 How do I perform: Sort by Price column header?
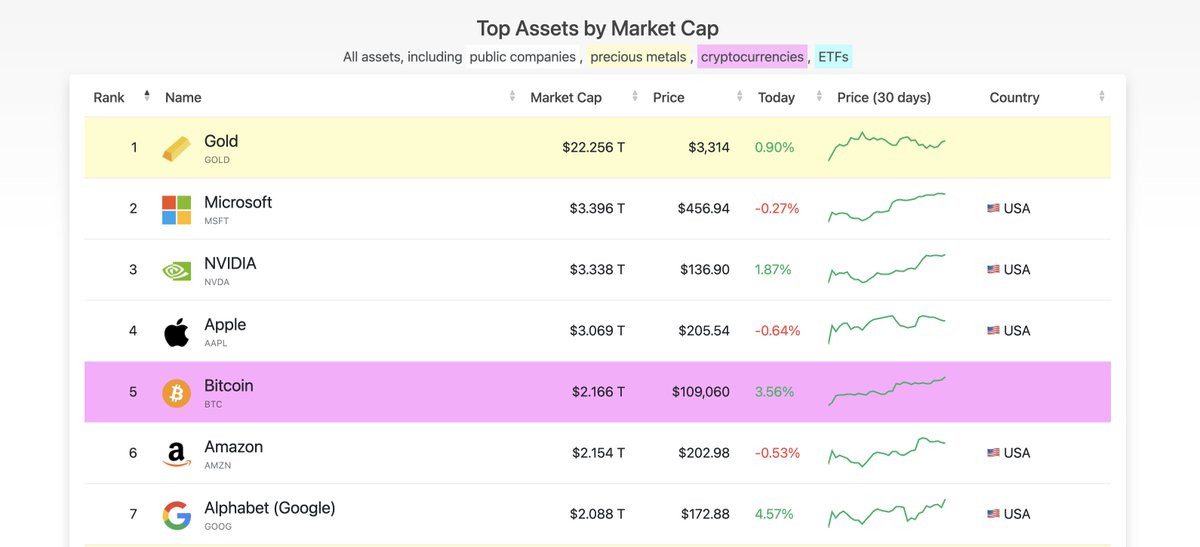point(668,97)
